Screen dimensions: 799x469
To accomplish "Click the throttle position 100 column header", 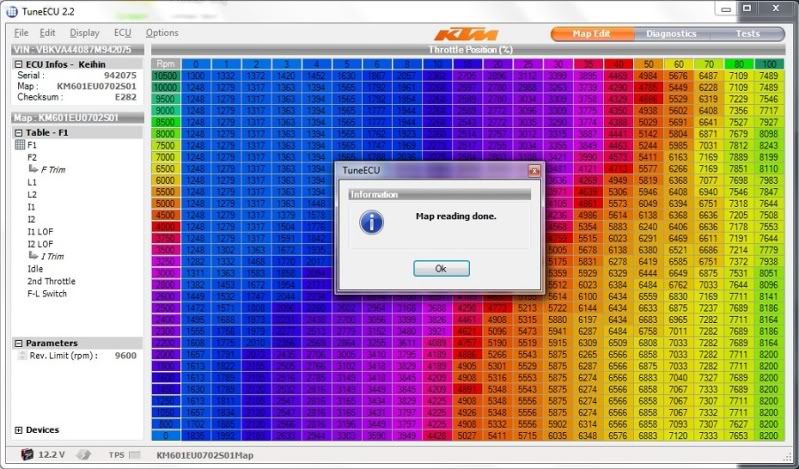I will click(x=768, y=64).
